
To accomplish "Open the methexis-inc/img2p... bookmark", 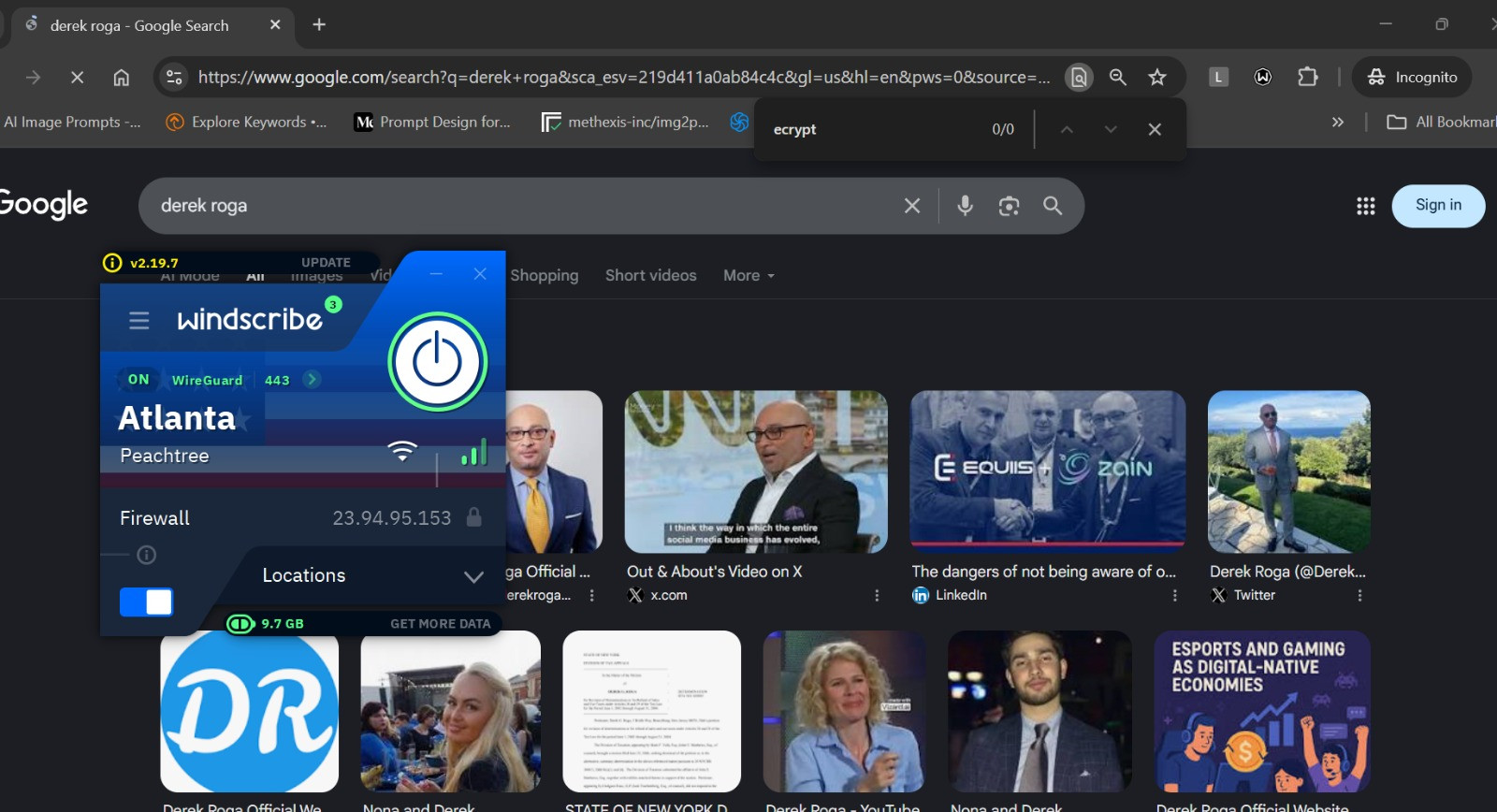I will 625,122.
